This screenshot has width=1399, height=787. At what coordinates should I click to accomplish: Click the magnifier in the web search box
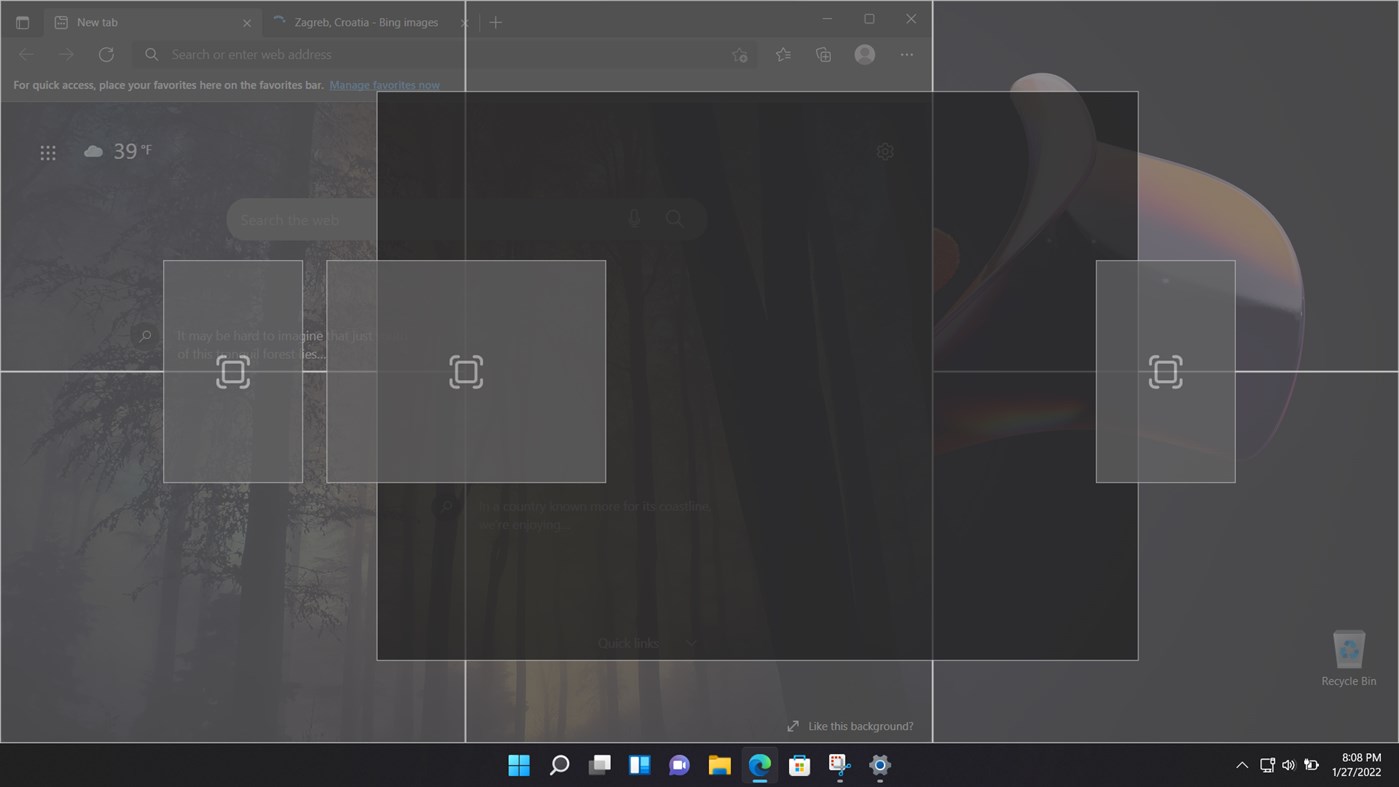tap(674, 218)
